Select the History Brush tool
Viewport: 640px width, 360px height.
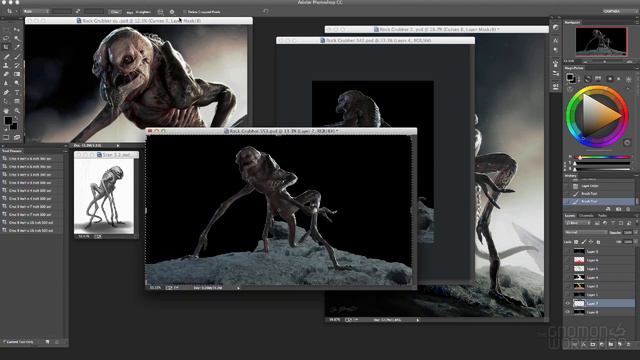17,65
